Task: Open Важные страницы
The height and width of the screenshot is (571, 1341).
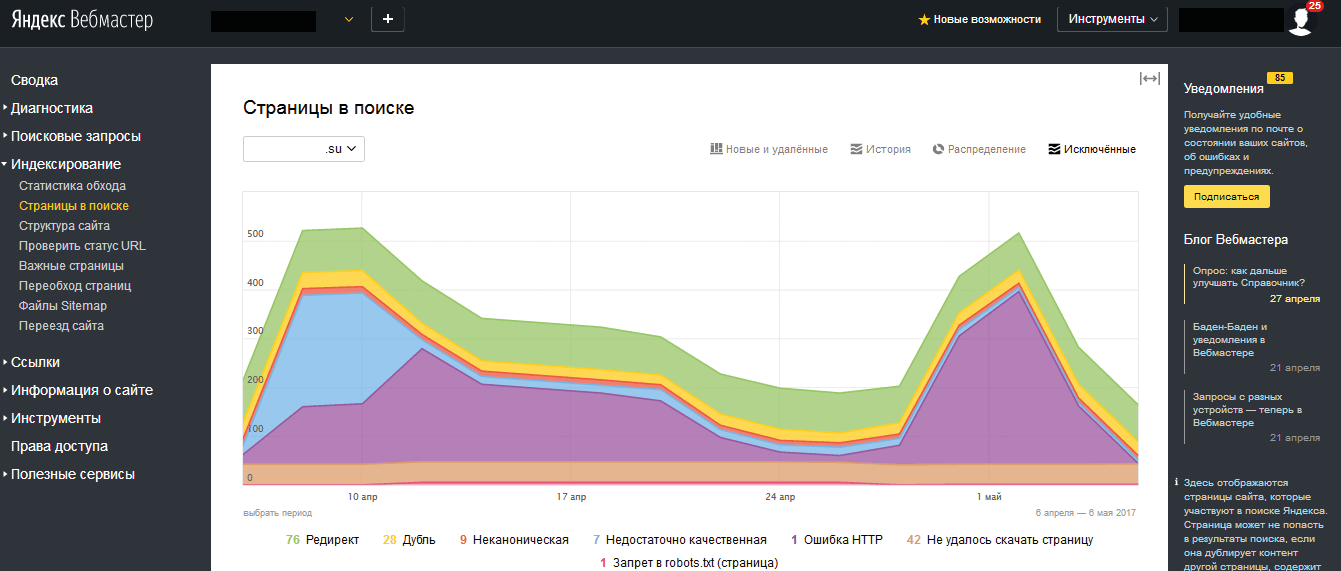Action: (x=71, y=266)
